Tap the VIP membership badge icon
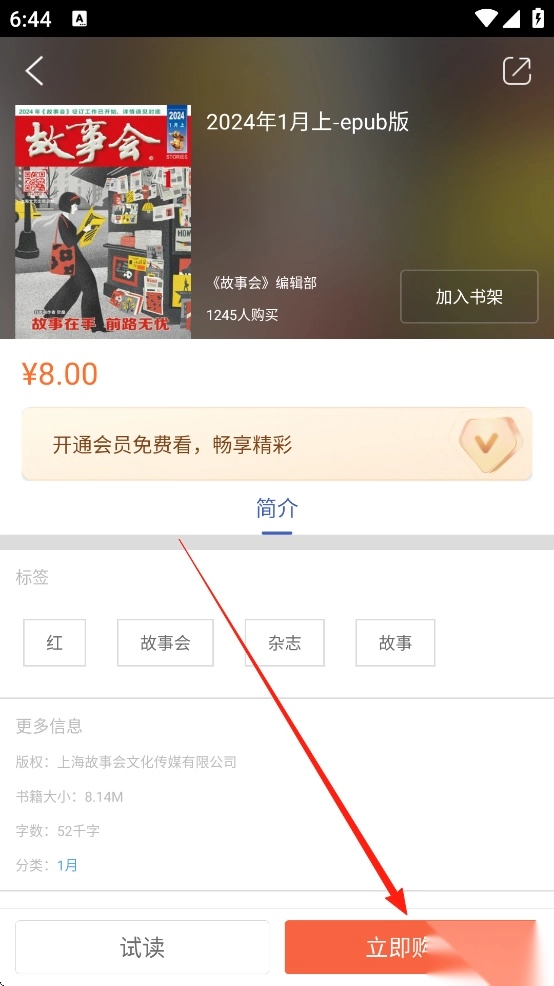554x986 pixels. pyautogui.click(x=487, y=444)
